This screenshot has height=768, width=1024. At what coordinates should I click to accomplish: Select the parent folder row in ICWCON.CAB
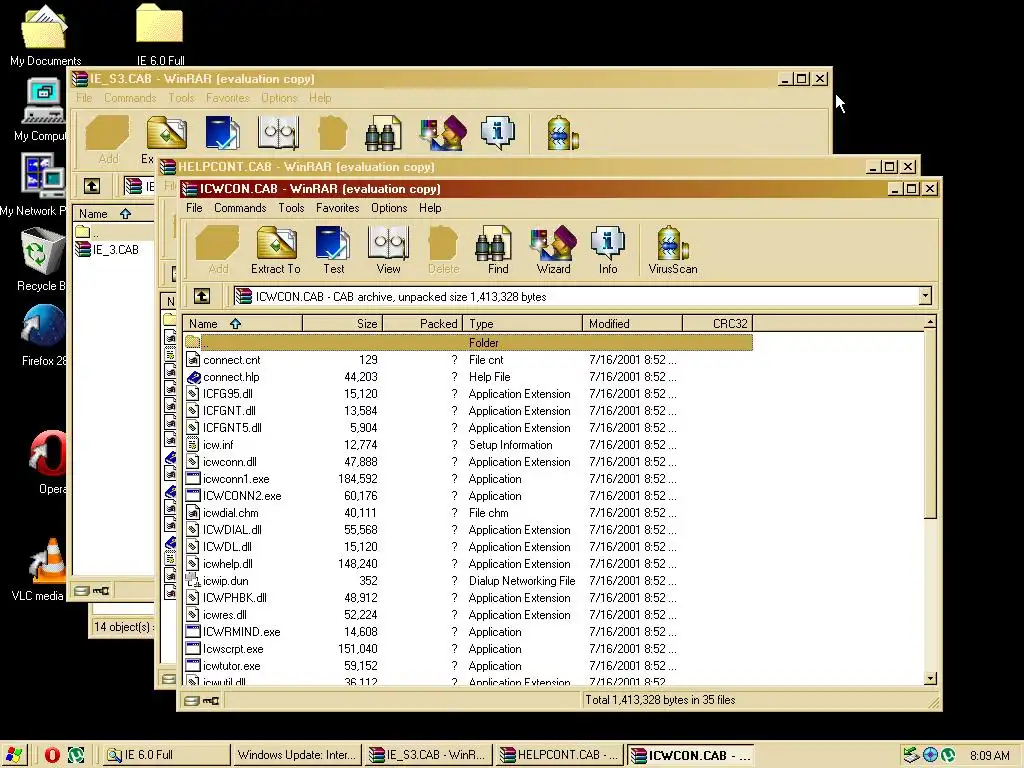pyautogui.click(x=468, y=342)
